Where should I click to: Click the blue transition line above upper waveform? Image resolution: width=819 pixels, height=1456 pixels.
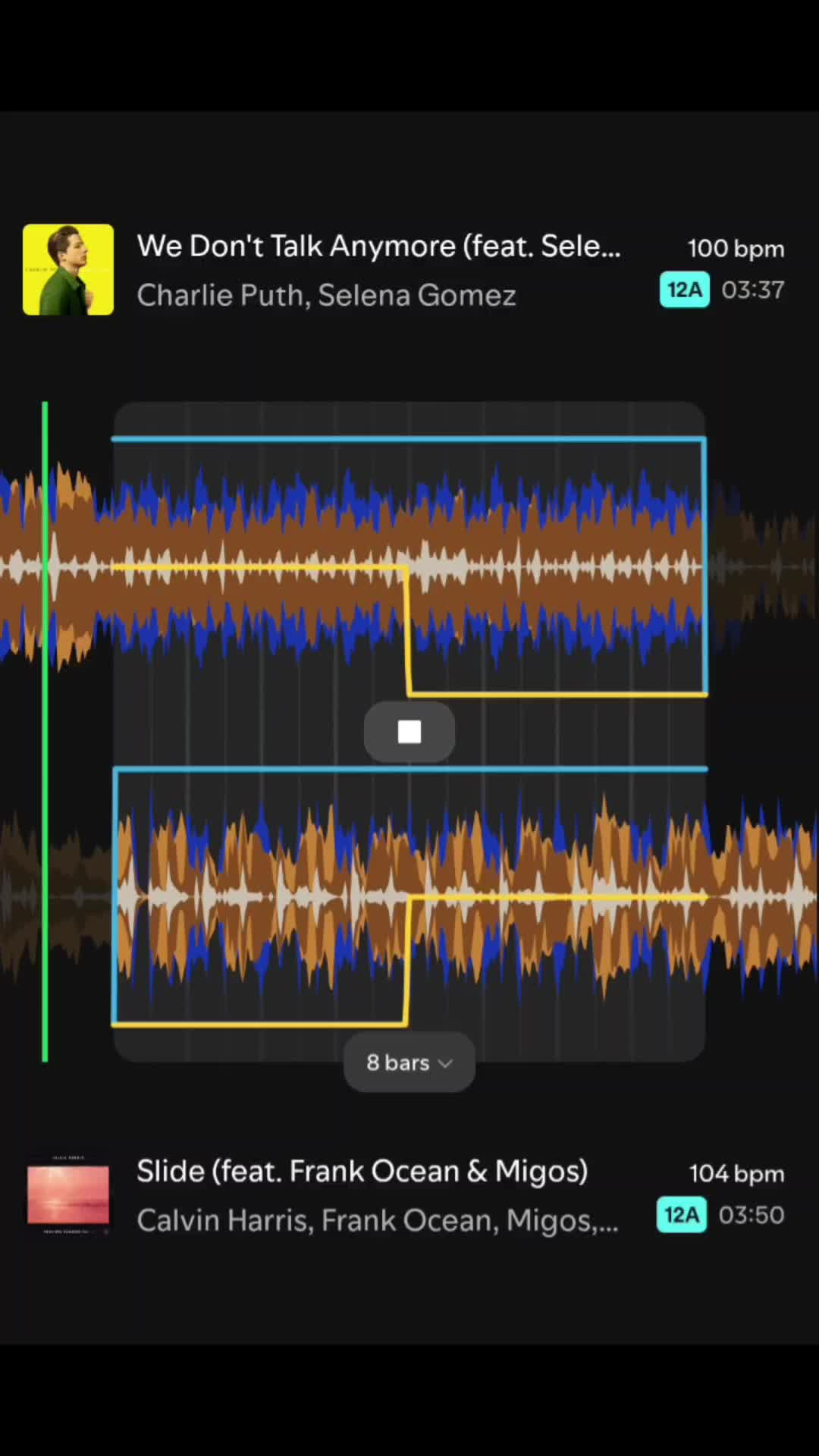pyautogui.click(x=409, y=438)
